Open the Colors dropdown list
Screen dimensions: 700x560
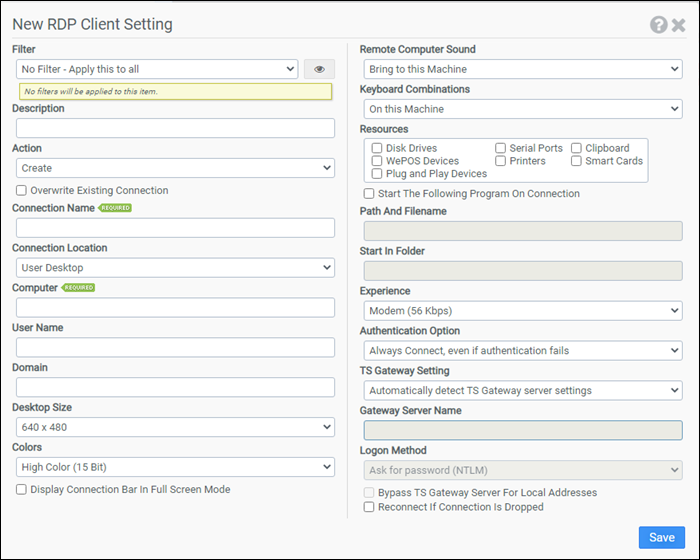[175, 467]
